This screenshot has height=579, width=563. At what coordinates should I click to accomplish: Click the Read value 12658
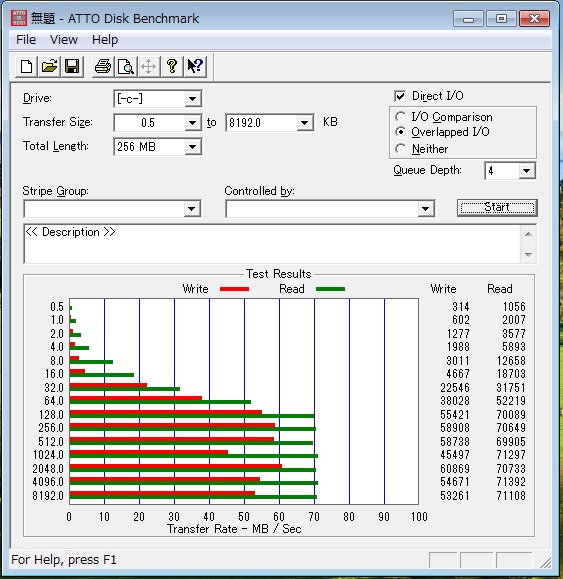click(x=511, y=360)
